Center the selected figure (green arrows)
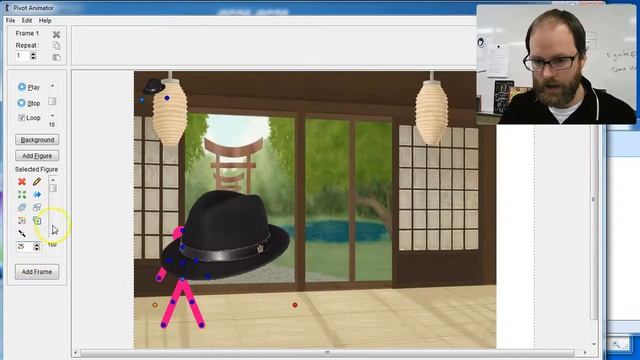 point(22,195)
